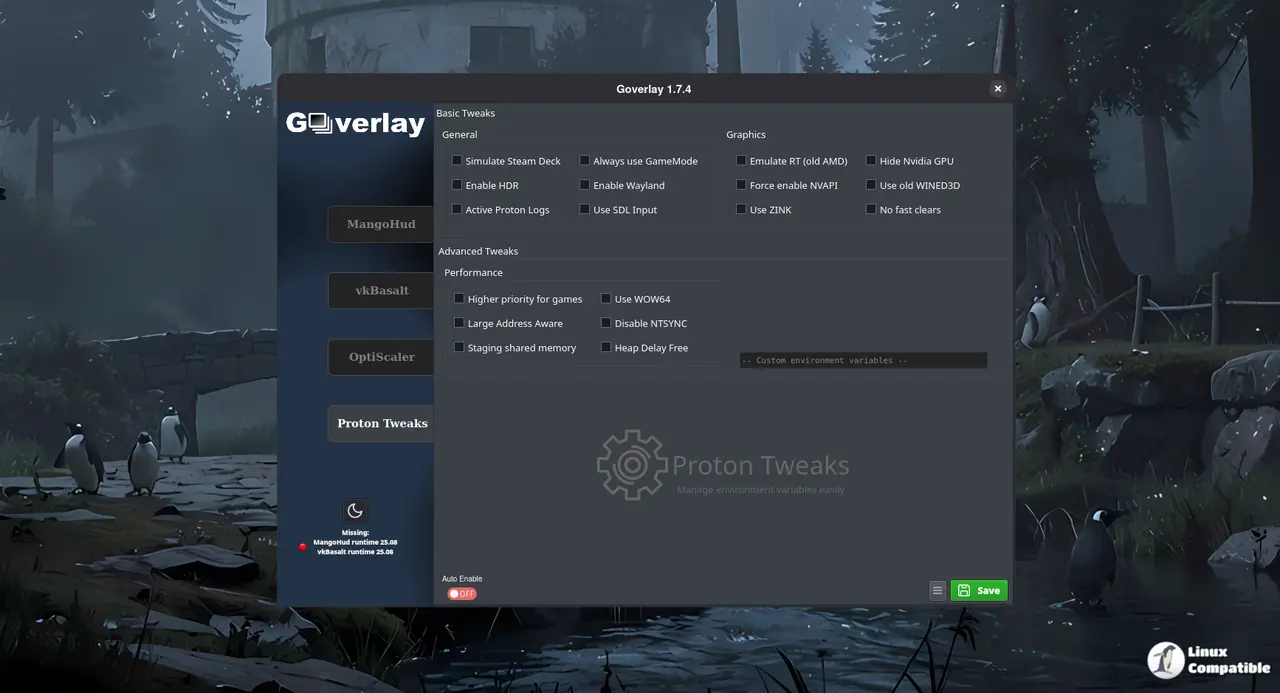This screenshot has height=693, width=1280.
Task: Close the Goverlay window
Action: (997, 89)
